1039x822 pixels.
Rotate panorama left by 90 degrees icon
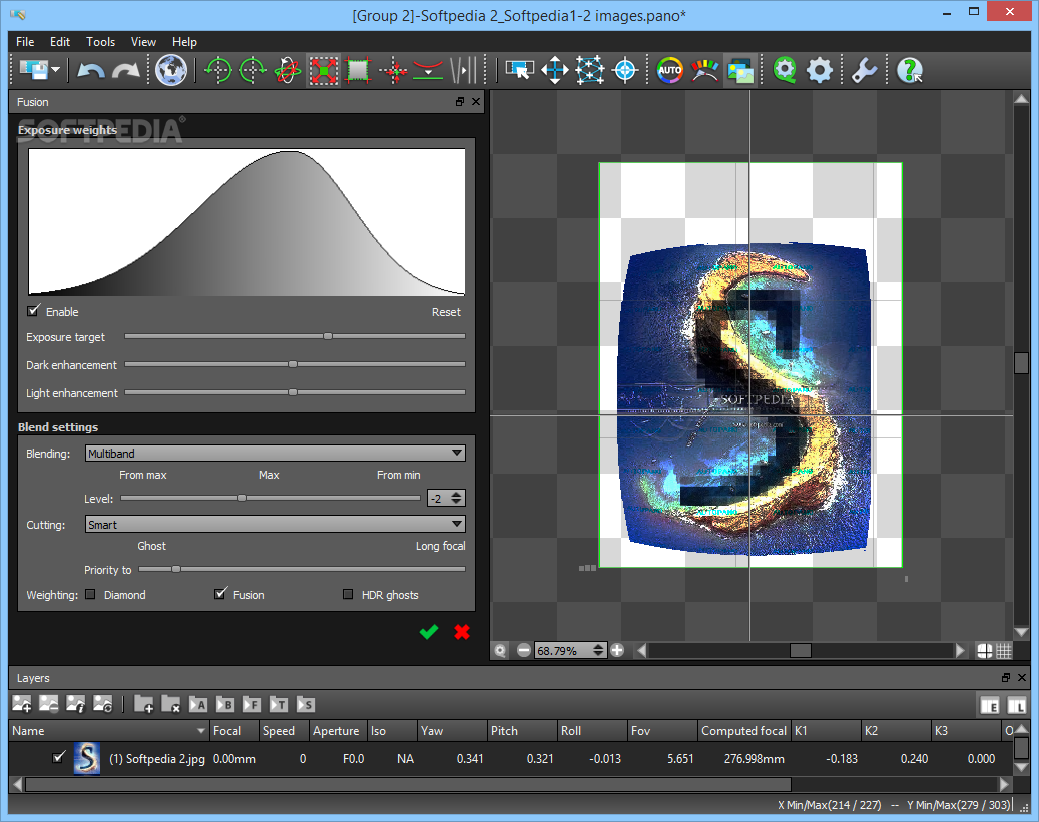tap(217, 70)
